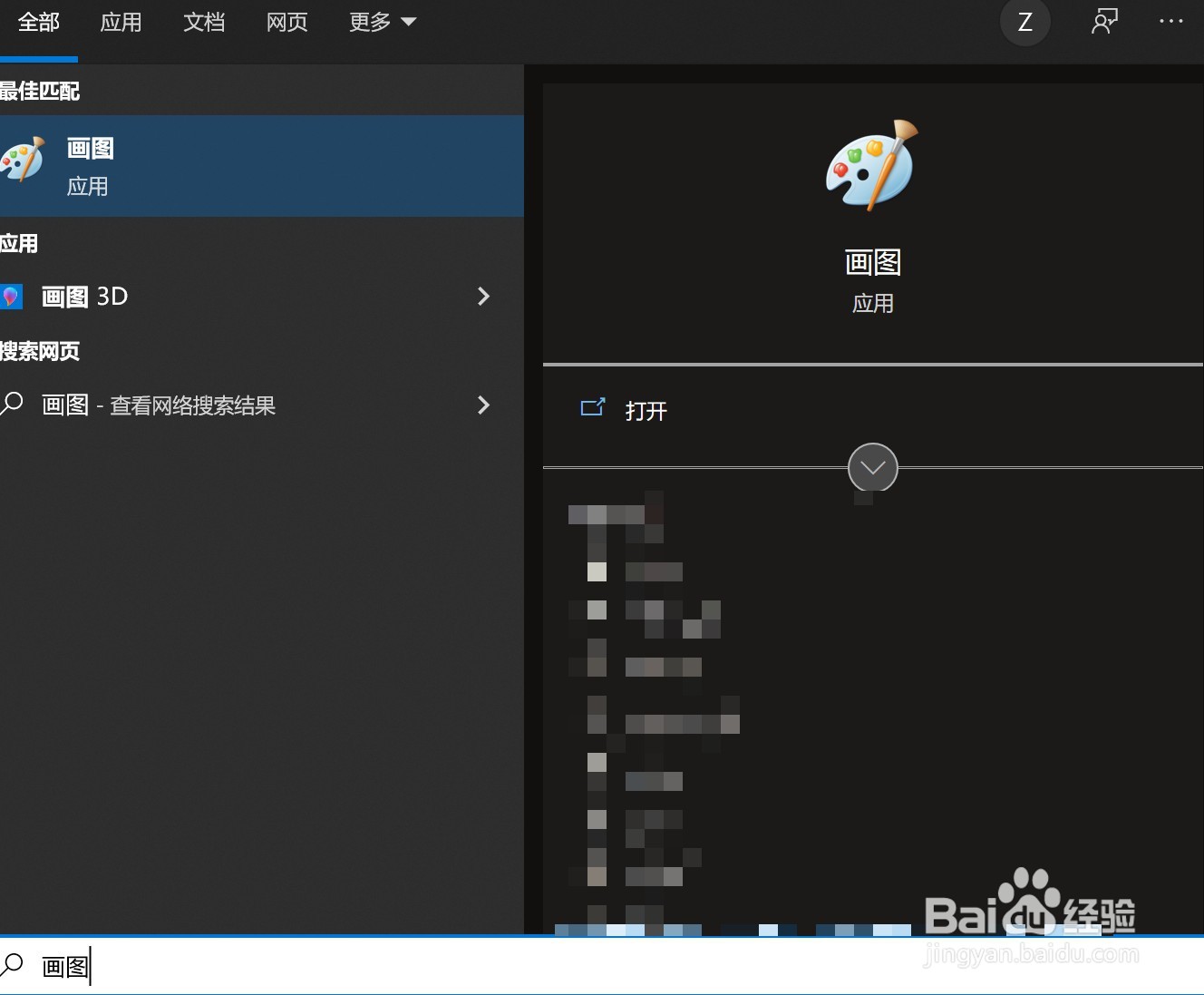Switch to the 全部 tab

(x=39, y=23)
